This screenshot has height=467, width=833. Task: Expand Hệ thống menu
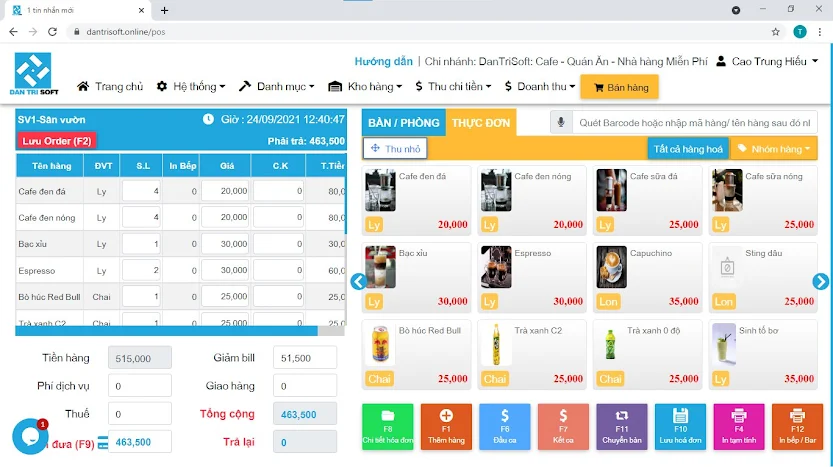pyautogui.click(x=191, y=86)
